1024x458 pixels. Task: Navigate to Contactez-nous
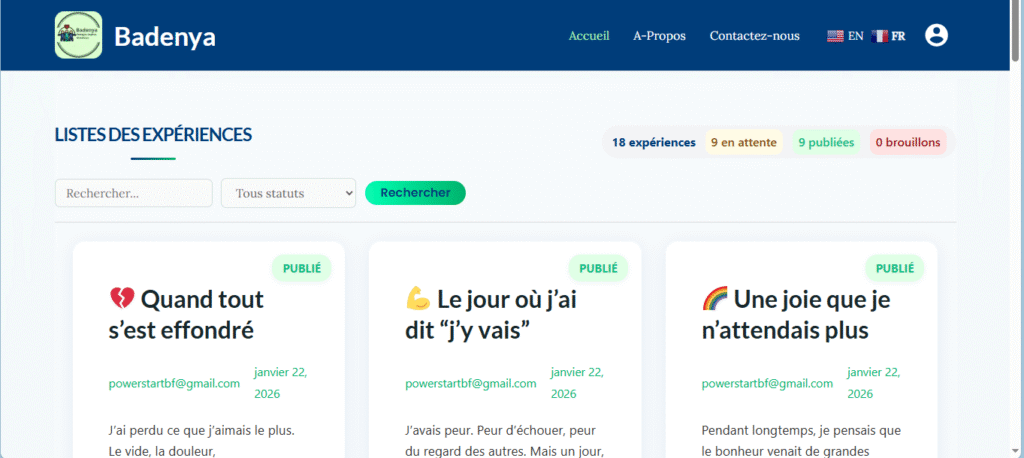click(x=754, y=36)
